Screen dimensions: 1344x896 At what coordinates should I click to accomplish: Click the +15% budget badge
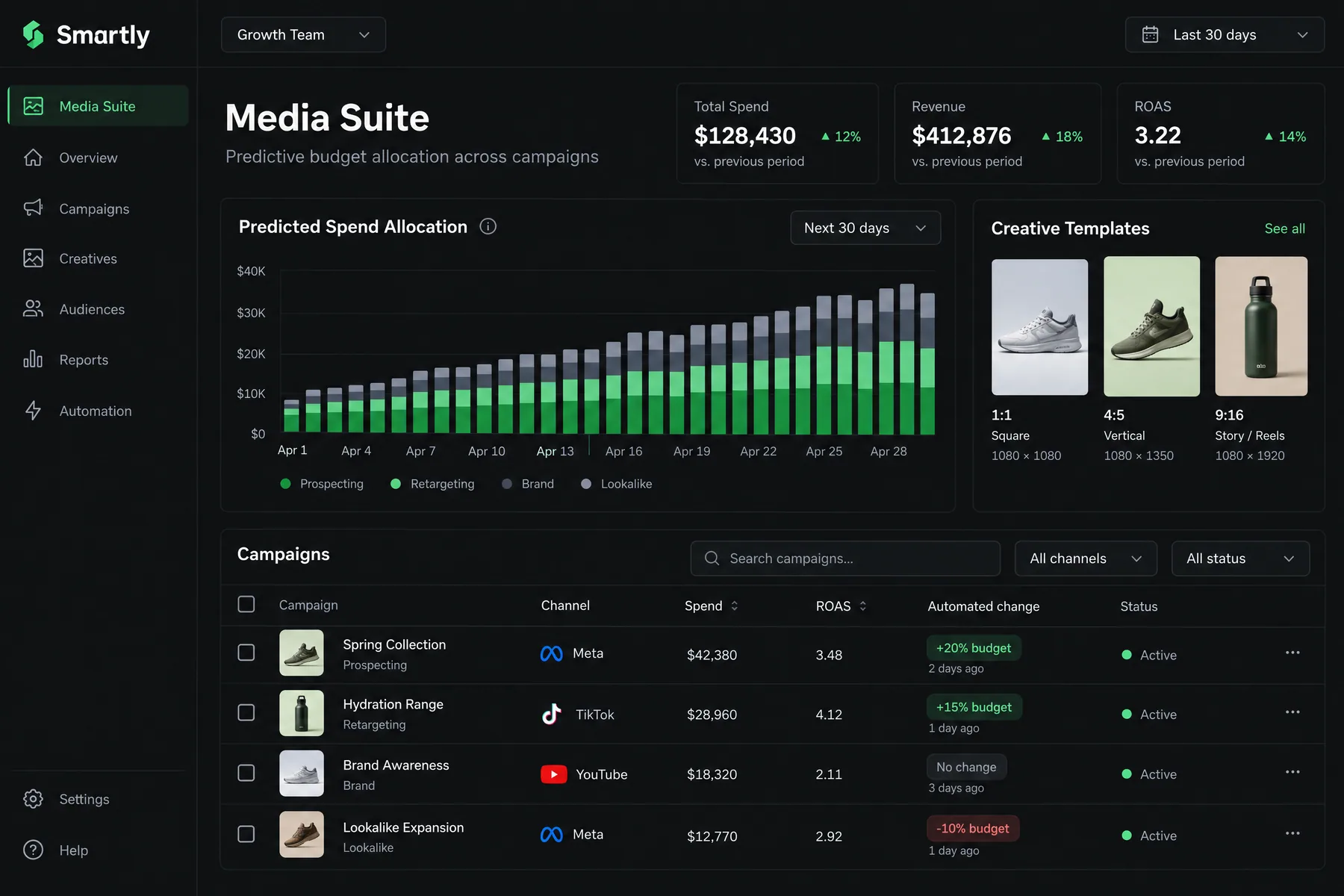[x=974, y=707]
